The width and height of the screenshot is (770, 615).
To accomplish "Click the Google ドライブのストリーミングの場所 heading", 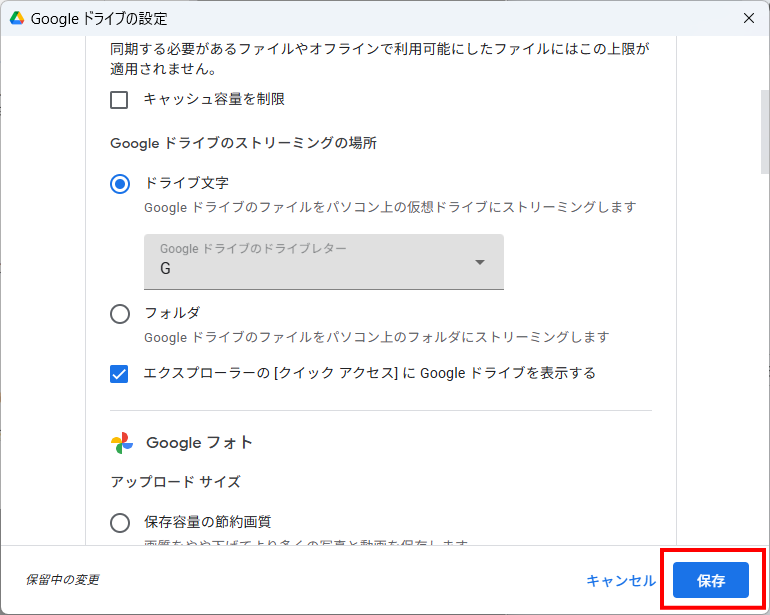I will (243, 143).
